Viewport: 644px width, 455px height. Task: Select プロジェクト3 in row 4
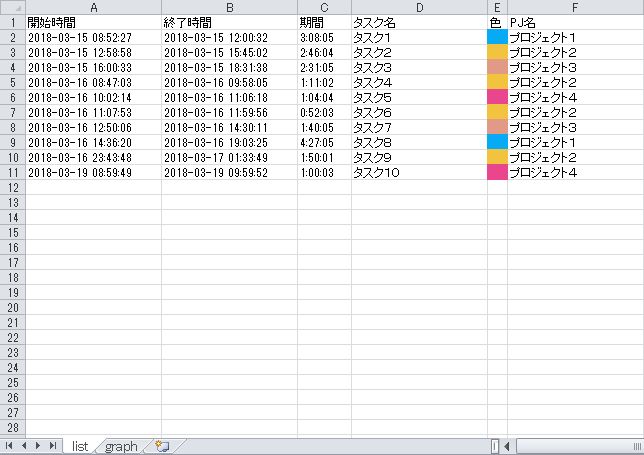(x=575, y=67)
